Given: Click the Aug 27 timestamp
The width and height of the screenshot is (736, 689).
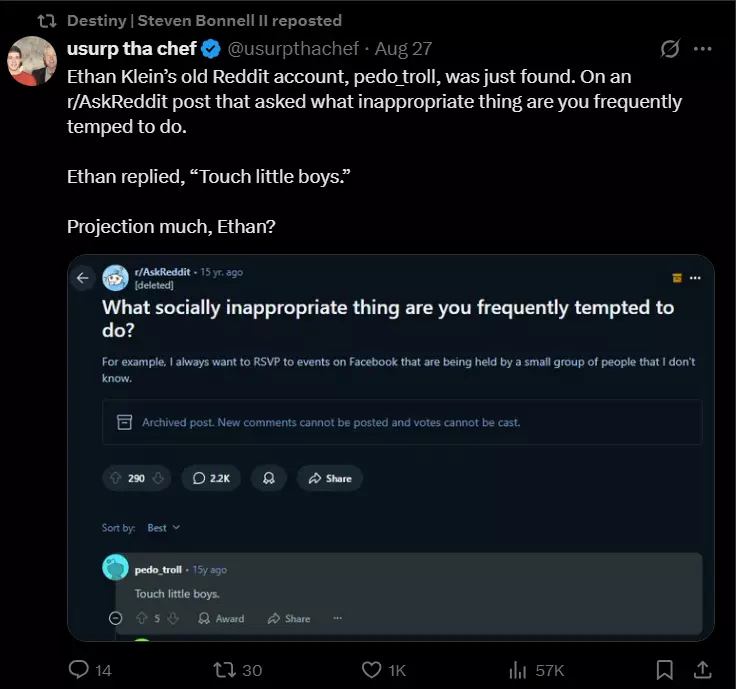Looking at the screenshot, I should click(404, 49).
